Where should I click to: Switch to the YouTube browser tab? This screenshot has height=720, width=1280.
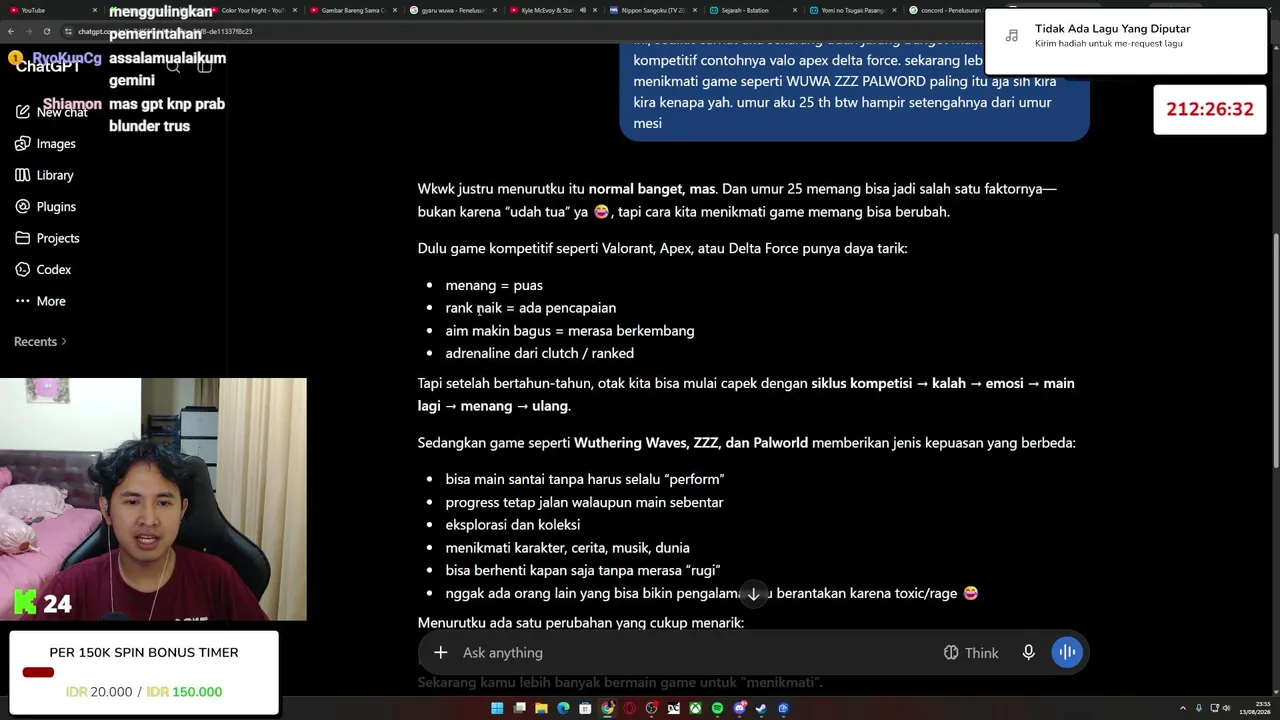[52, 10]
